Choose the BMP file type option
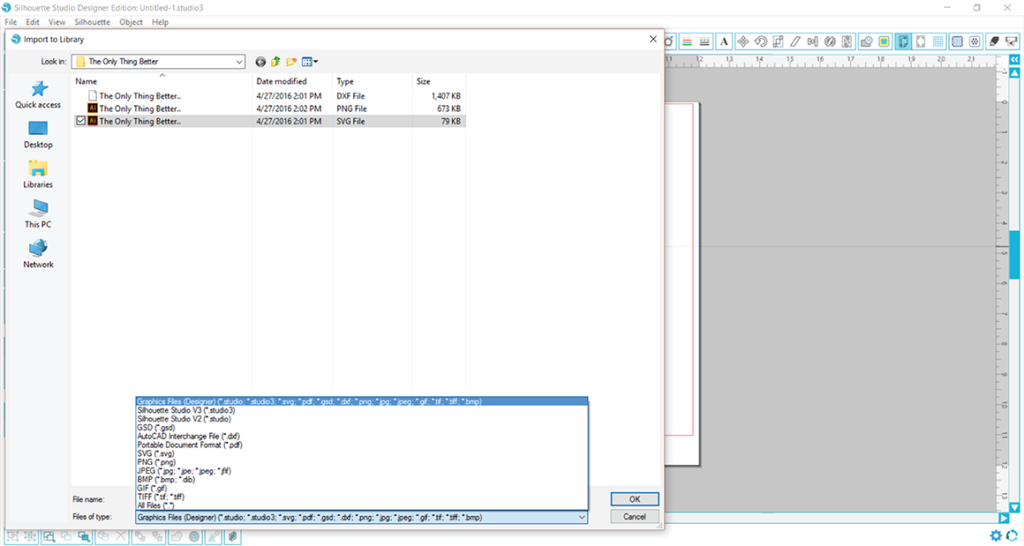The image size is (1024, 546). coord(166,479)
